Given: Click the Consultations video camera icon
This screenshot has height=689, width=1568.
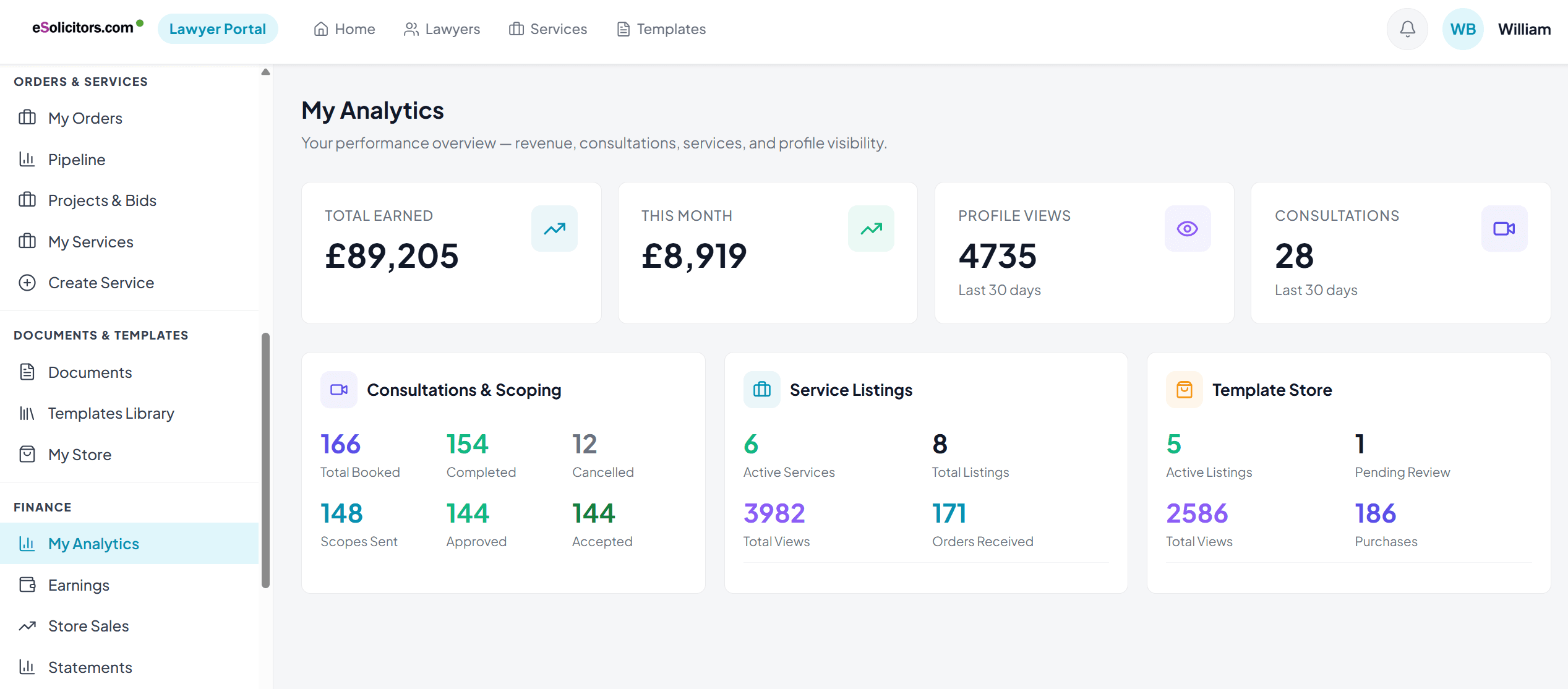Looking at the screenshot, I should click(x=1504, y=228).
